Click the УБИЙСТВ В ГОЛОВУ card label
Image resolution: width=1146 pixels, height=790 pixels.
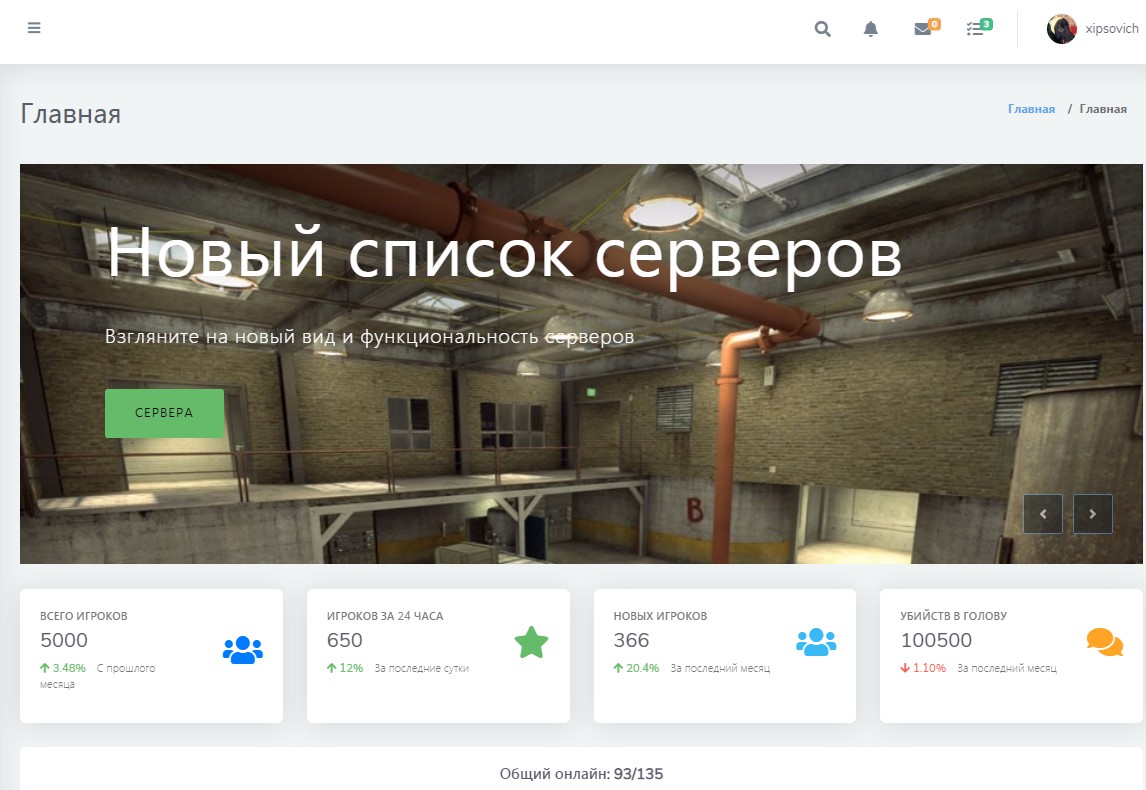tap(954, 616)
